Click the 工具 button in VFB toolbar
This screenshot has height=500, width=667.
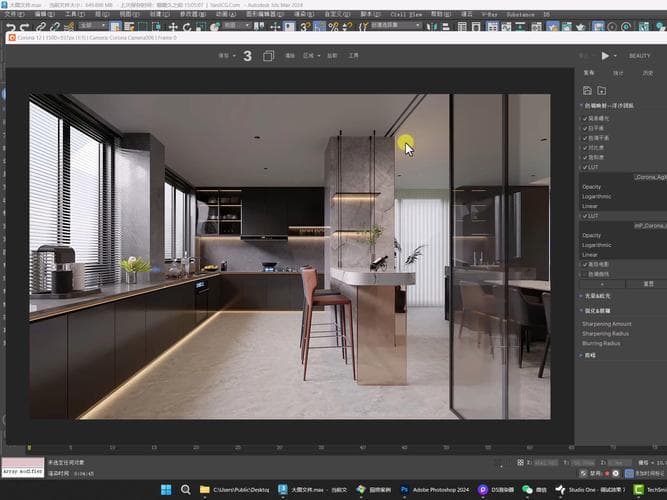[x=353, y=56]
